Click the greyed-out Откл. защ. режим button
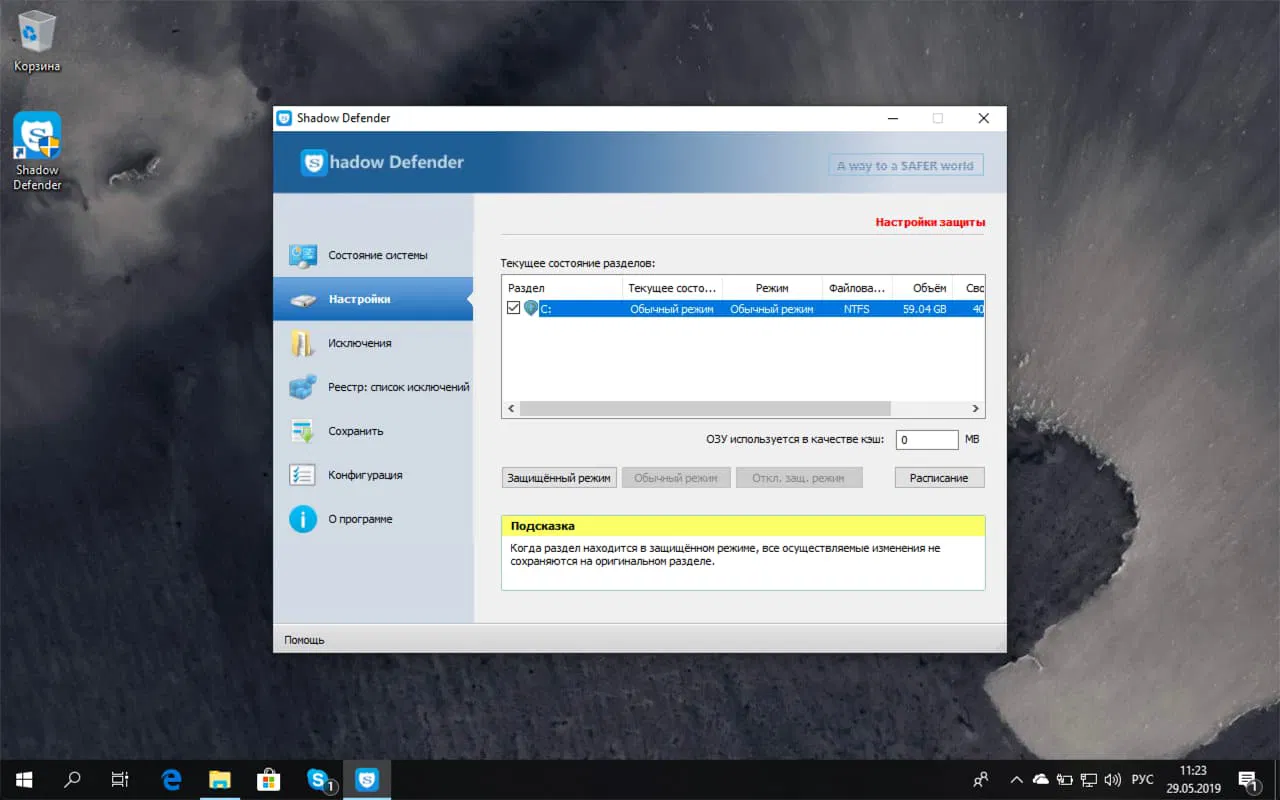1280x800 pixels. click(799, 478)
